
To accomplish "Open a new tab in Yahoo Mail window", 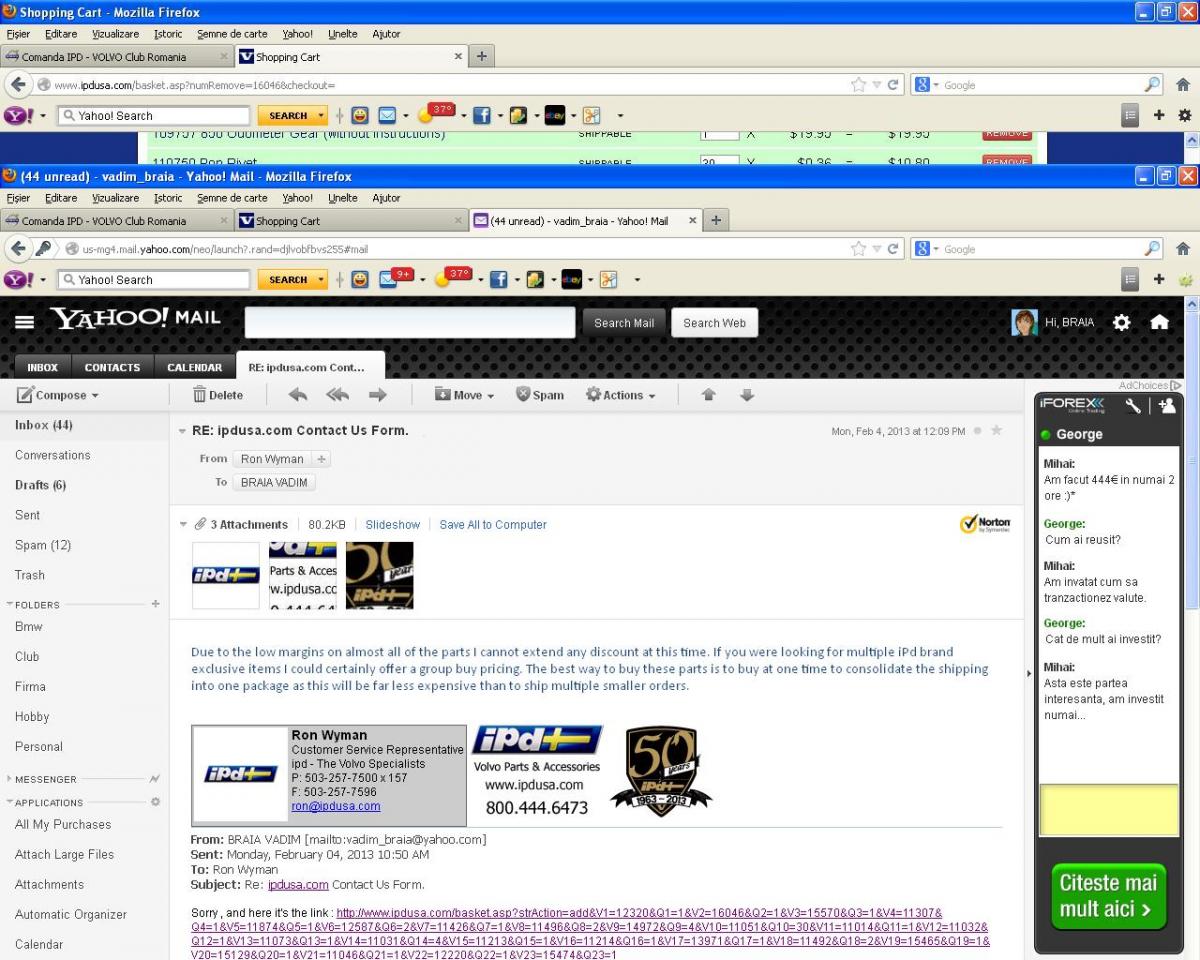I will (x=716, y=221).
